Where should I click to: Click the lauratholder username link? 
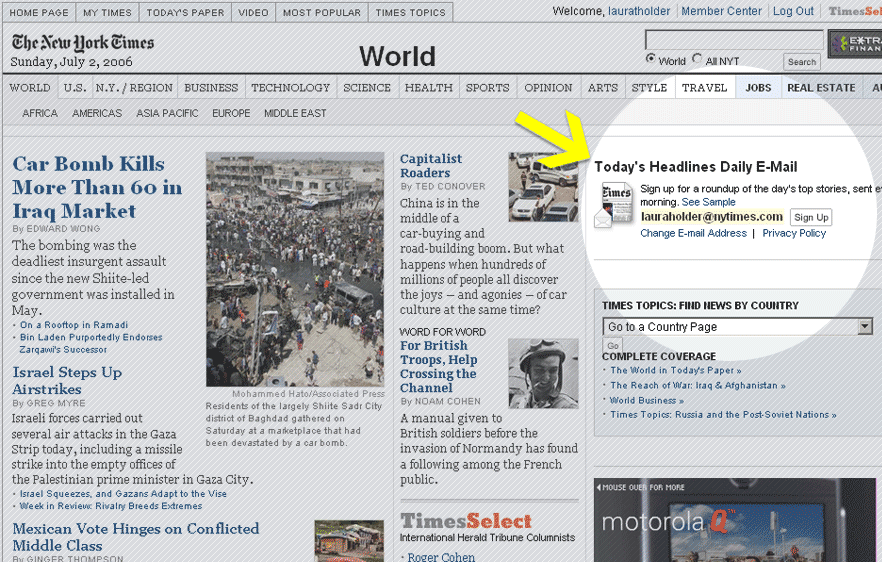click(639, 11)
